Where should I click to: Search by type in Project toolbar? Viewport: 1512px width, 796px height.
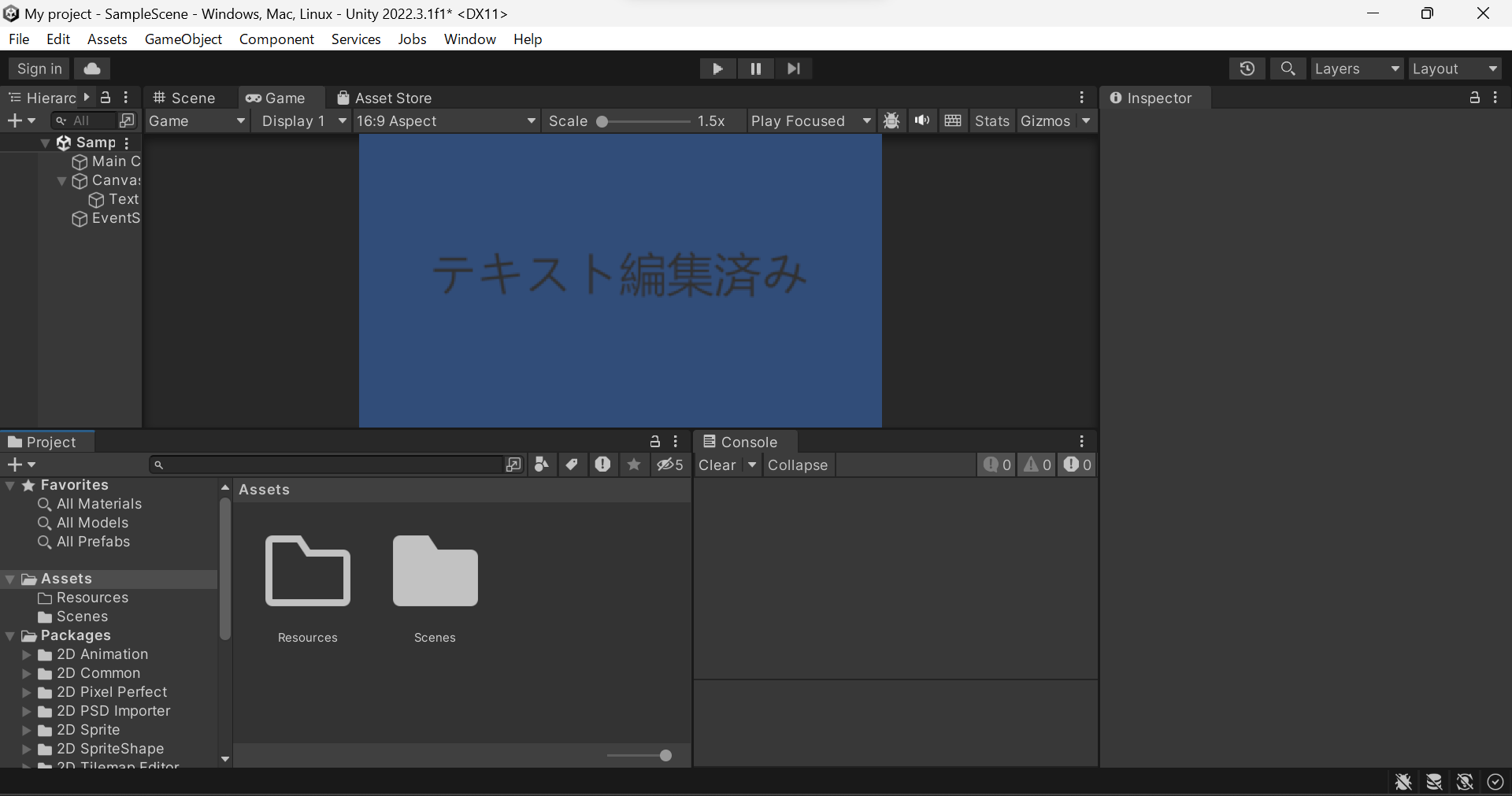point(542,465)
